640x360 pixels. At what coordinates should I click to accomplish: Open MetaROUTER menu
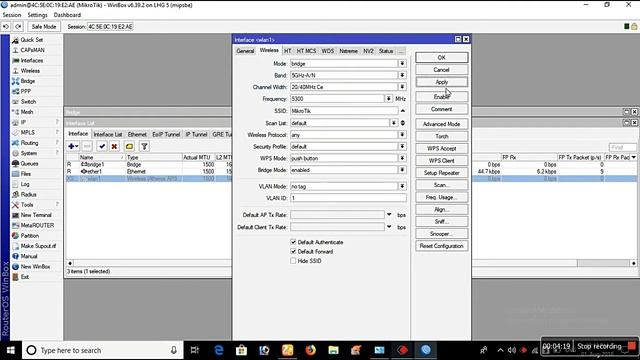coord(37,225)
